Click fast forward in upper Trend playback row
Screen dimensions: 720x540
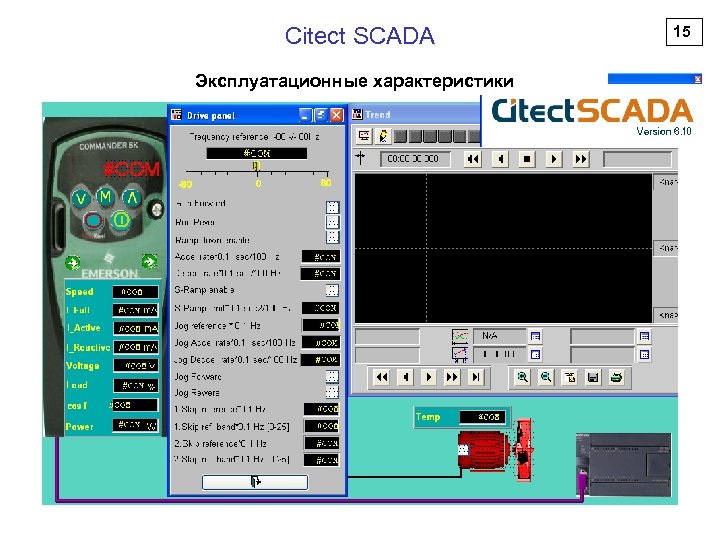[581, 159]
